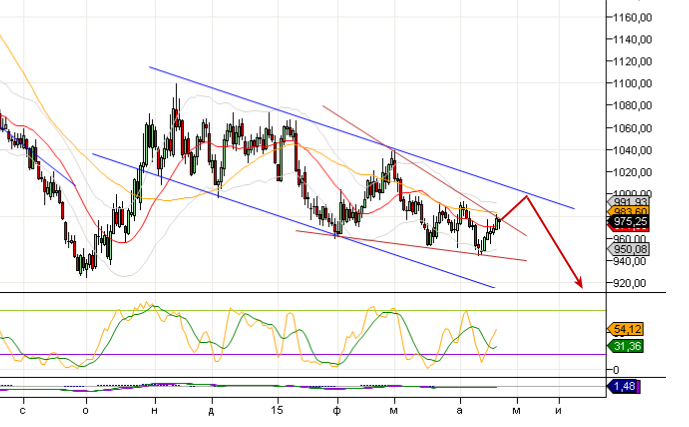The image size is (689, 427).
Task: Click the 15 year marker on time axis
Action: click(278, 410)
